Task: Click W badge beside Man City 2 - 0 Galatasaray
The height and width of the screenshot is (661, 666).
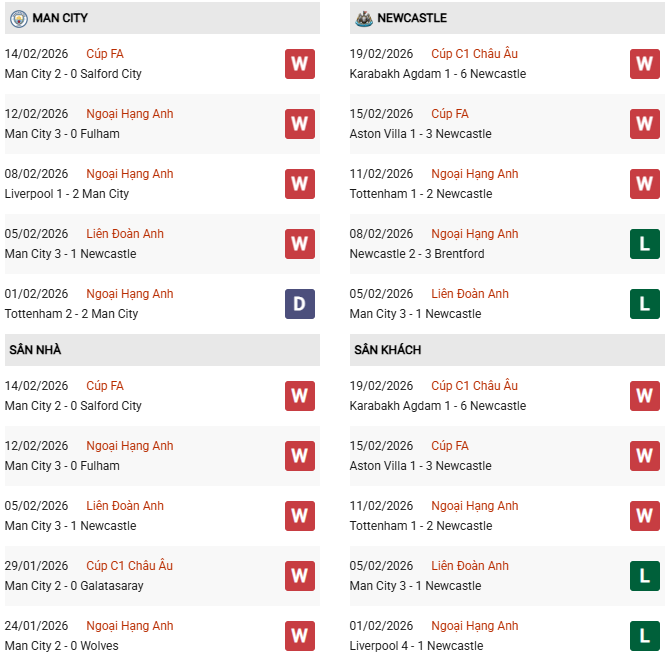Action: click(x=300, y=576)
